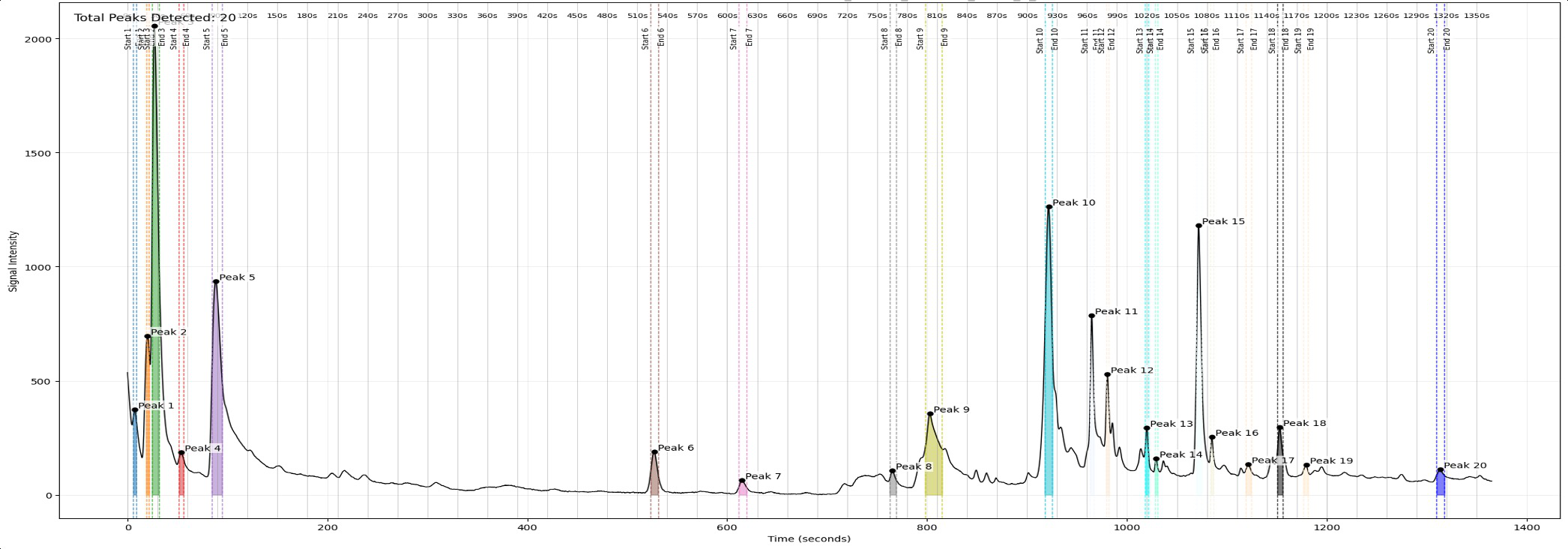Click the apex dot of Peak 9
Screen dimensions: 1568x549
(x=930, y=414)
